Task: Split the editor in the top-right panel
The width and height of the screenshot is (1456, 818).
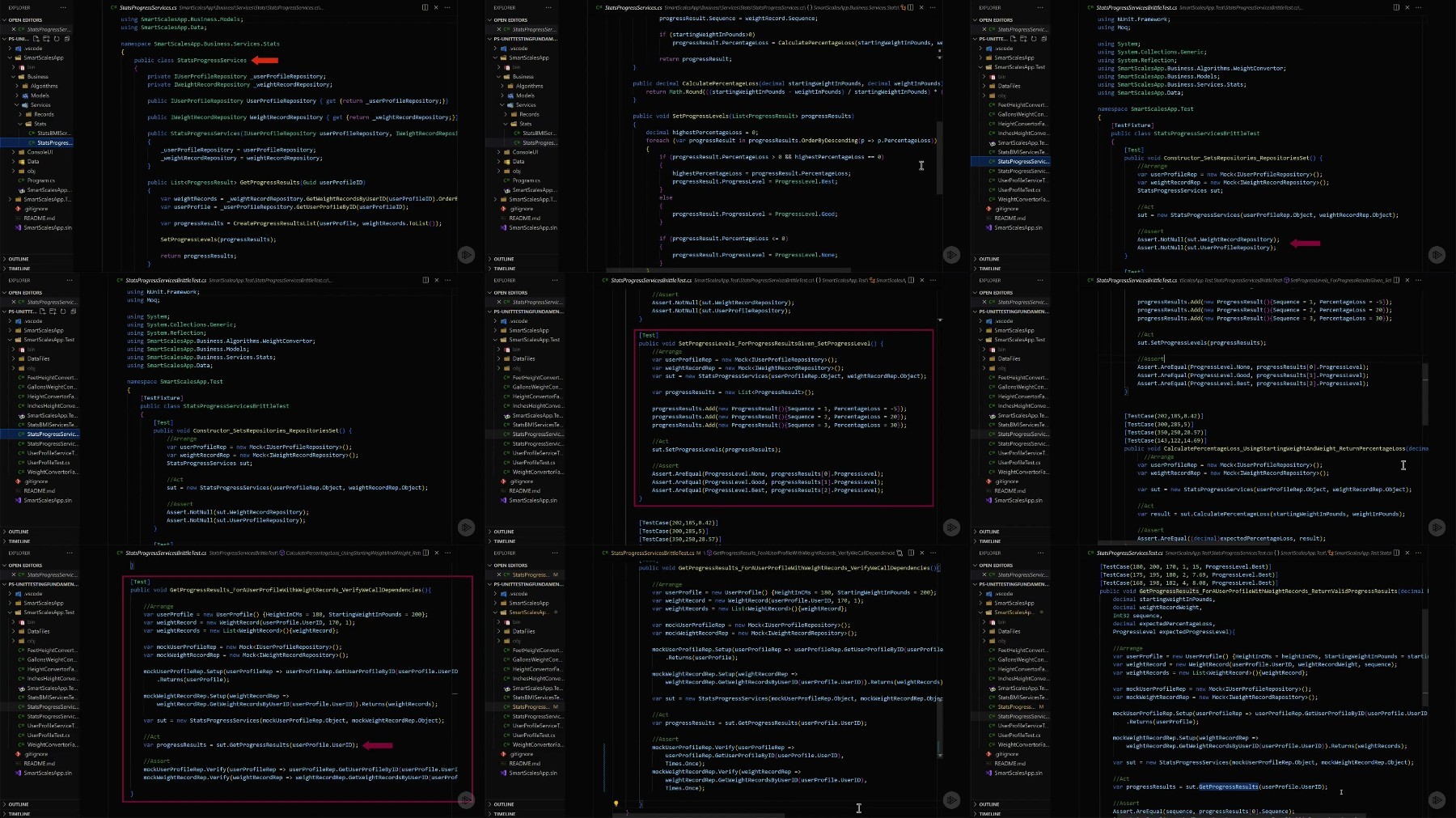Action: 1396,7
